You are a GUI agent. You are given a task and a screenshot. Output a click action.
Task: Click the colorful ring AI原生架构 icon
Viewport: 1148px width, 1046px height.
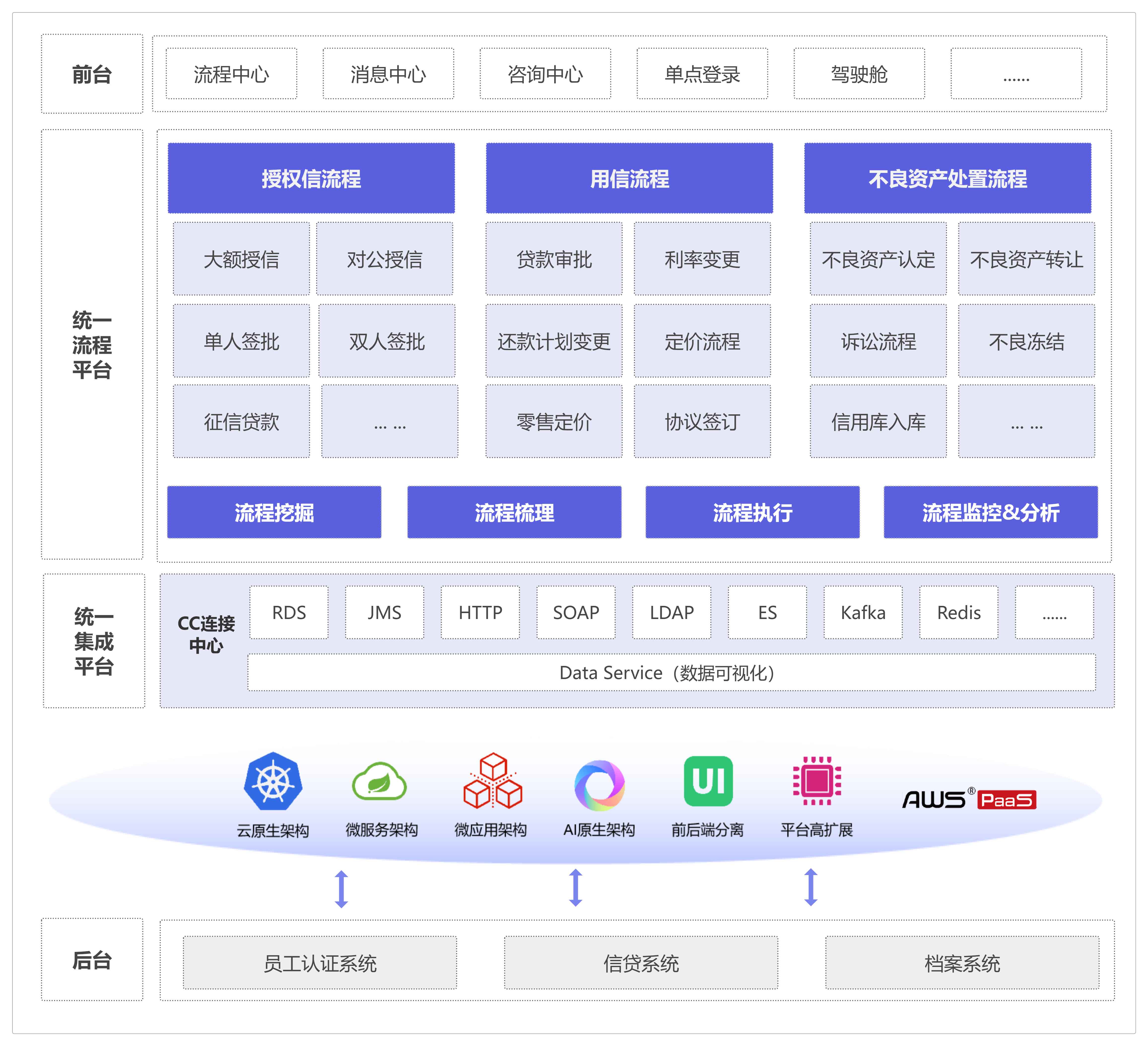click(599, 785)
